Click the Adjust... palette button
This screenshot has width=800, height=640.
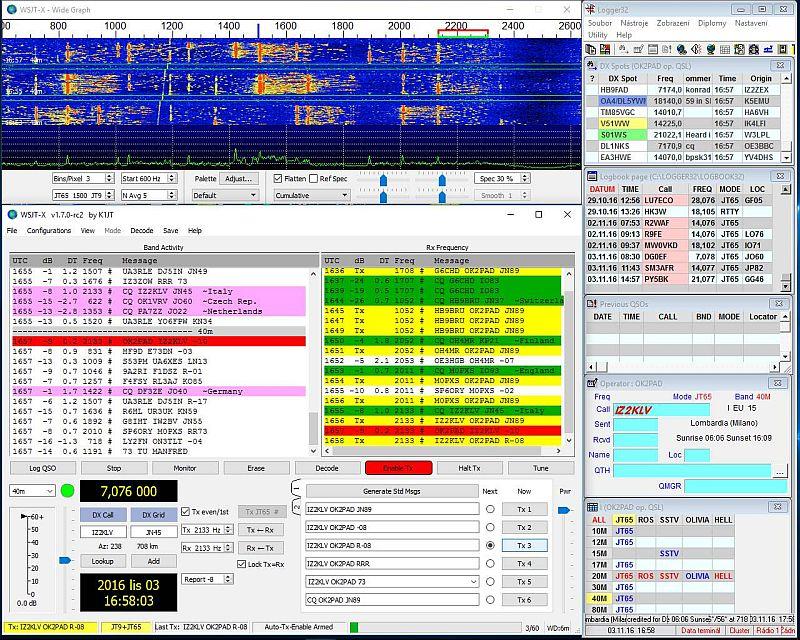238,179
